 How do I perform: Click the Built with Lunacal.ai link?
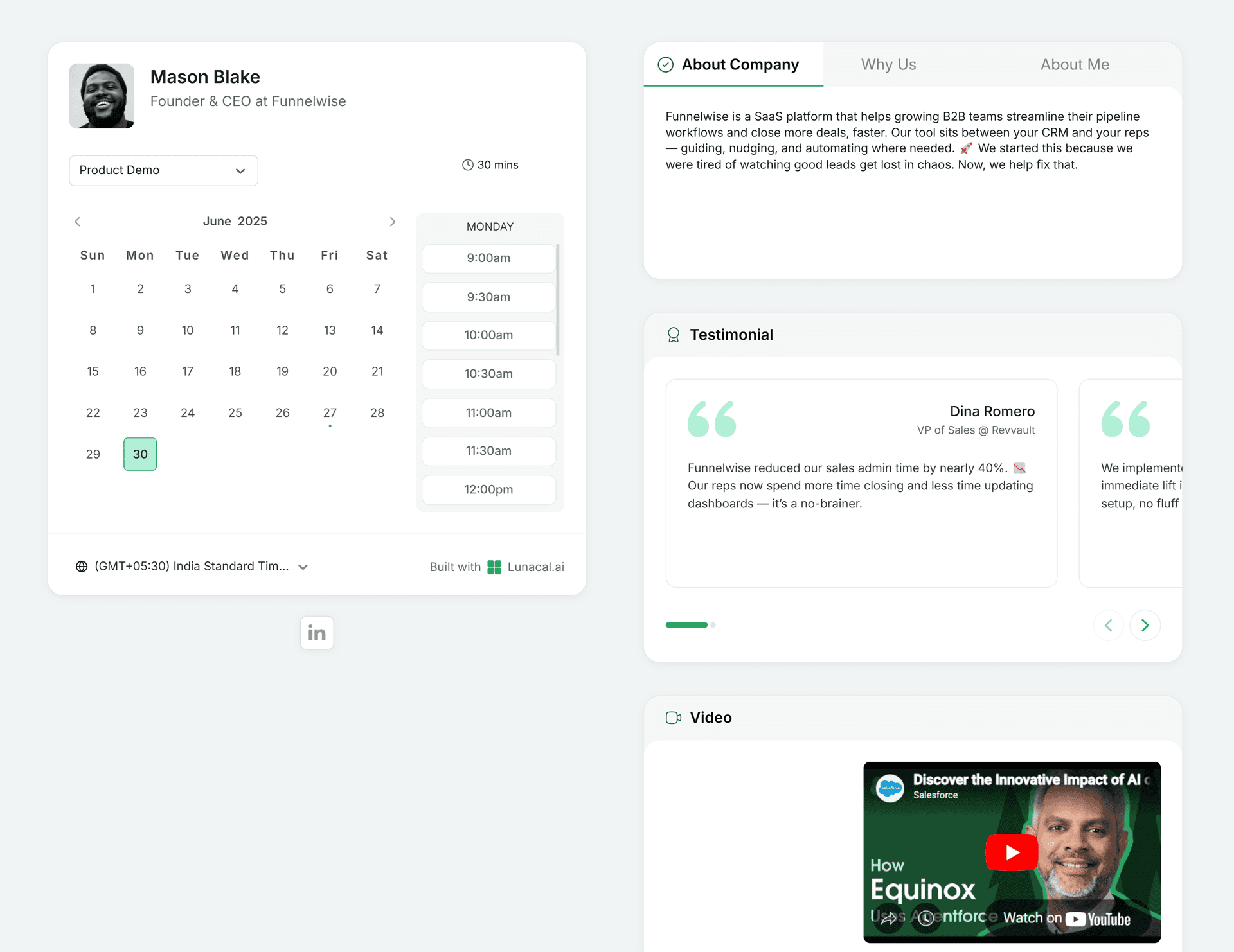coord(497,567)
